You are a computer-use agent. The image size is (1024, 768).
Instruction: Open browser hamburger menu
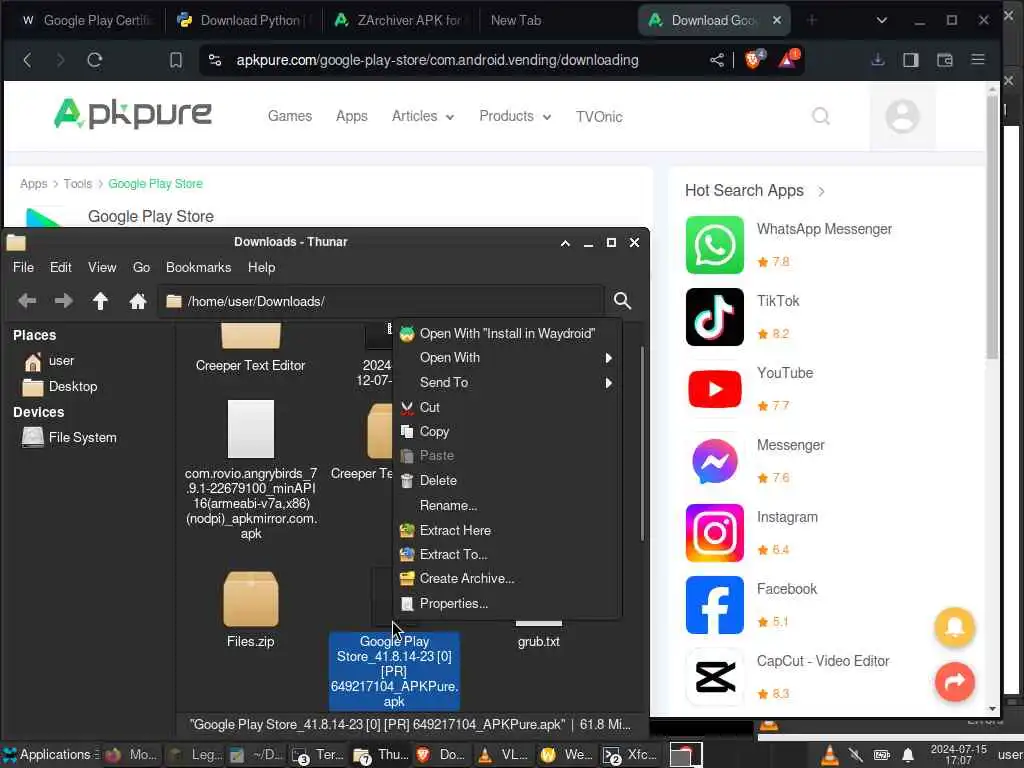click(978, 60)
